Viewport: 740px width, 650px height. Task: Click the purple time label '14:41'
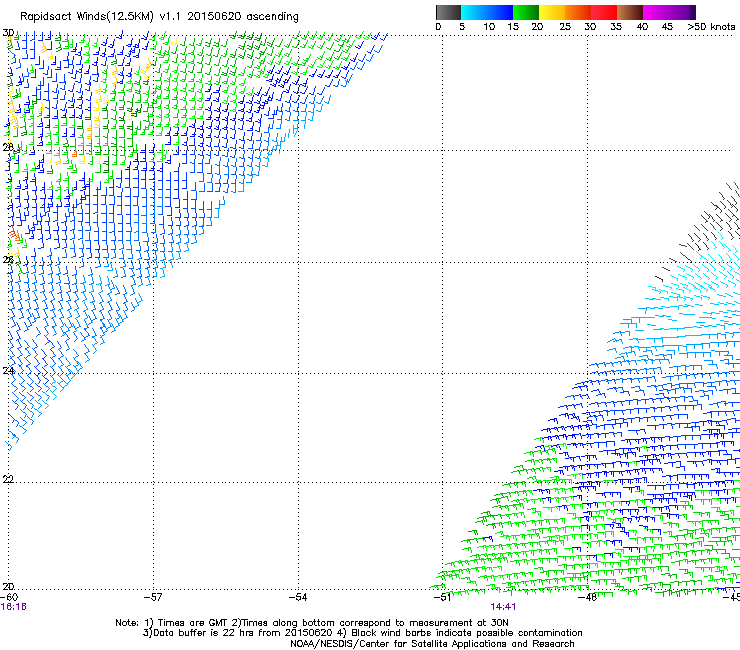503,607
